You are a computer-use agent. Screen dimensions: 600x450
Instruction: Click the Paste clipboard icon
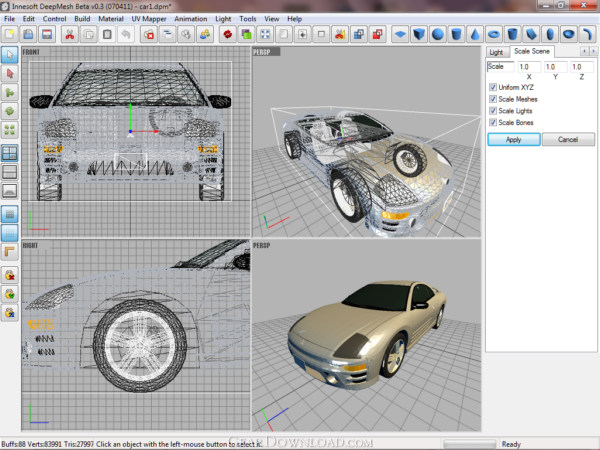point(107,34)
